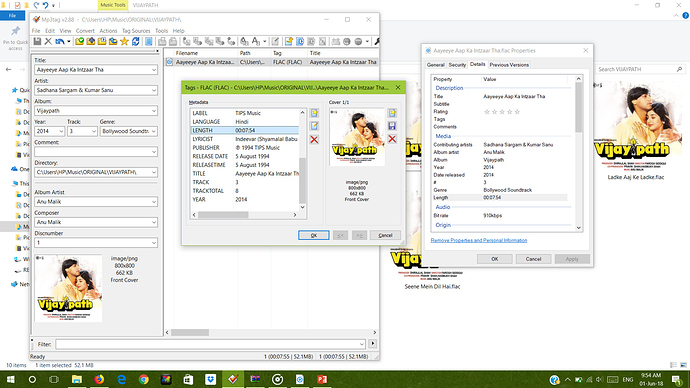
Task: Select the LYRICIST metadata row
Action: coord(245,139)
